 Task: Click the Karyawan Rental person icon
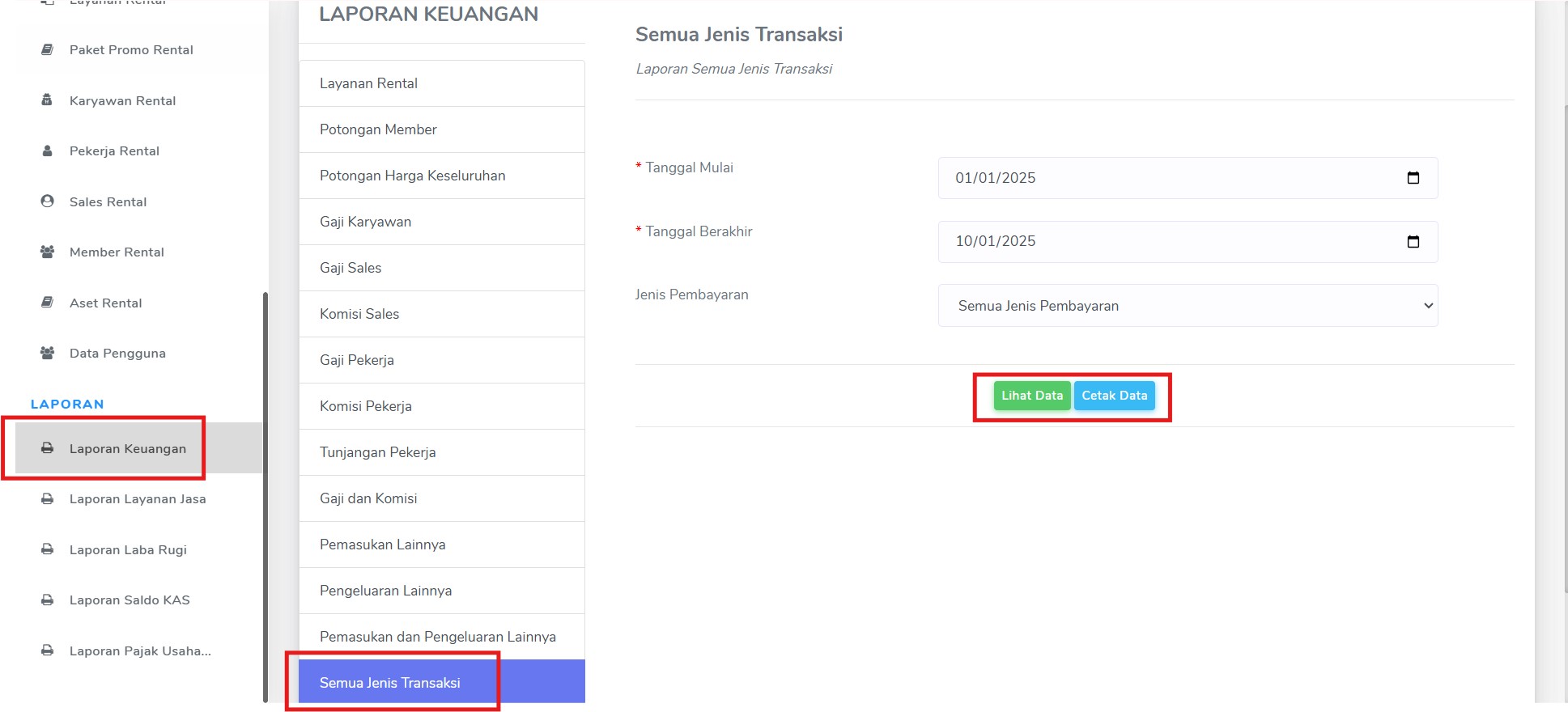click(47, 100)
